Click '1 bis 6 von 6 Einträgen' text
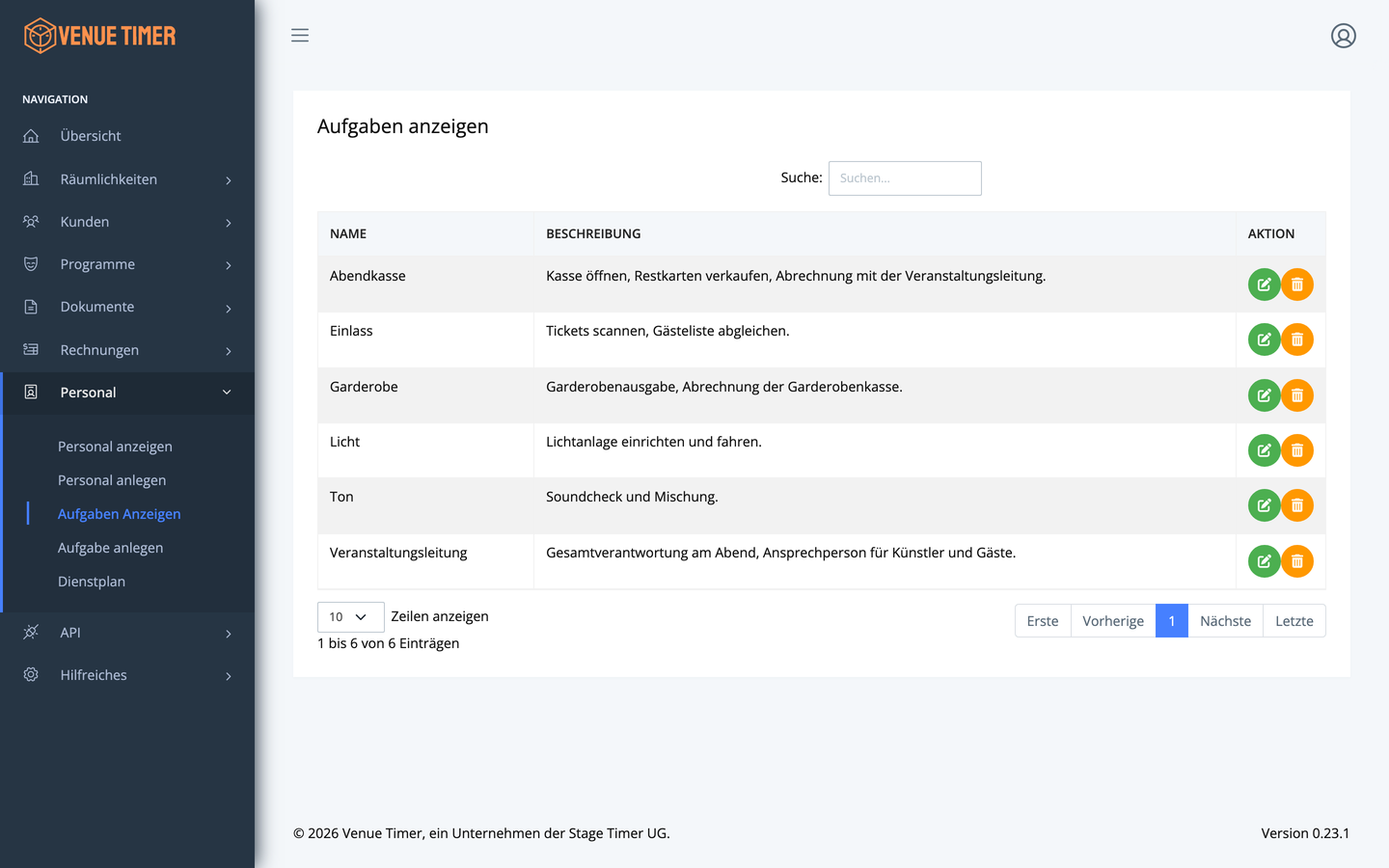This screenshot has width=1389, height=868. [x=388, y=643]
